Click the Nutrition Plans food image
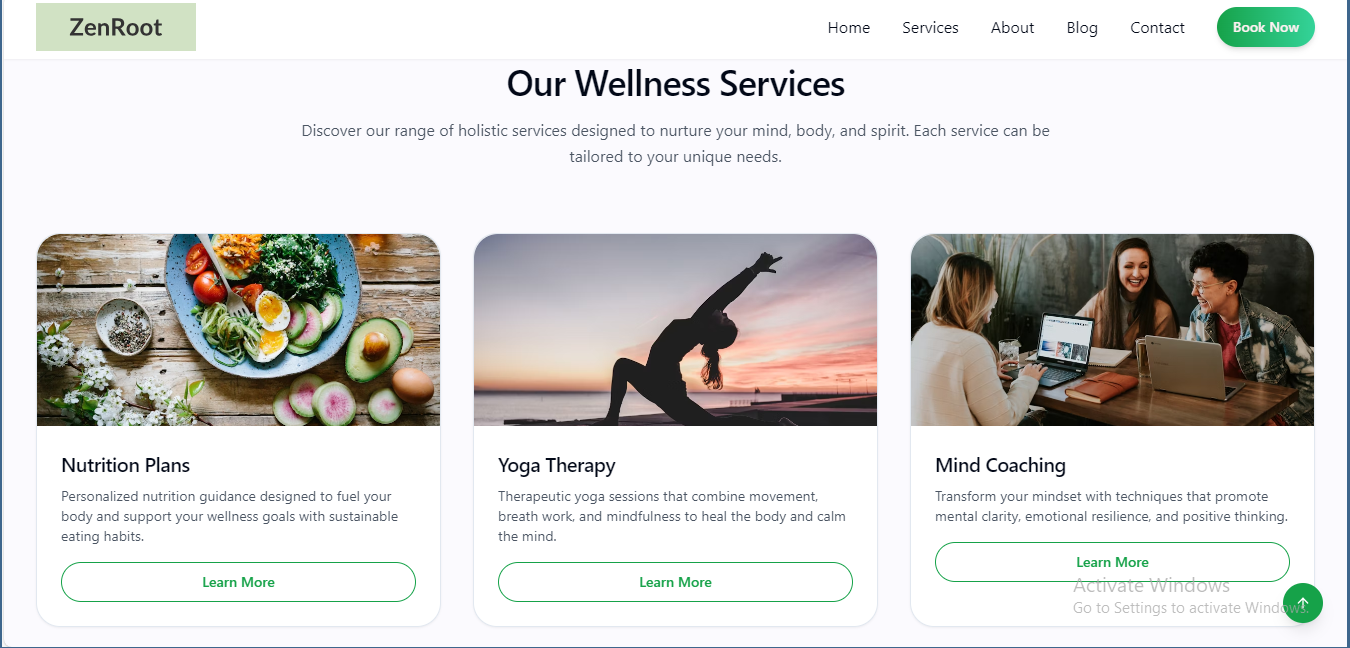 (x=238, y=330)
